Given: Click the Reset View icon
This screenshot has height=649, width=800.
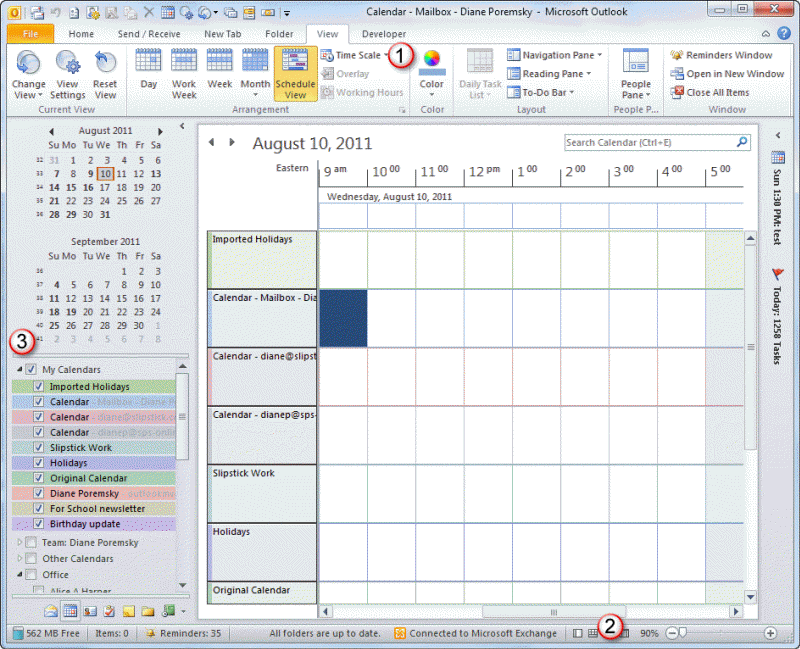Looking at the screenshot, I should tap(105, 62).
